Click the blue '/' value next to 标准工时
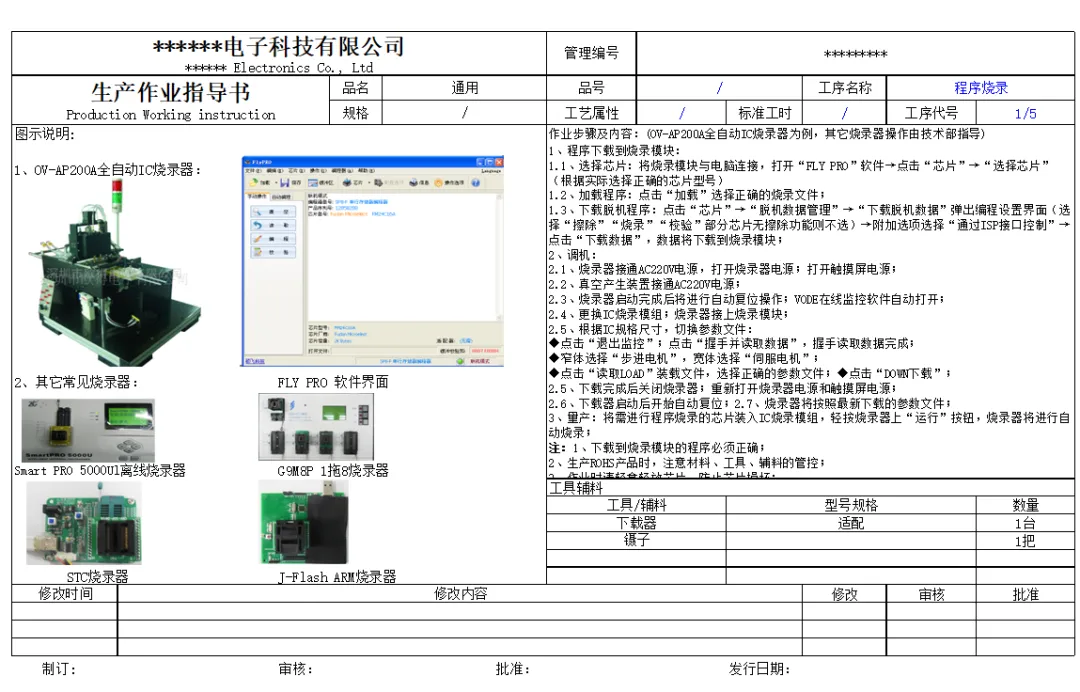Screen dimensions: 1080x692 point(844,113)
